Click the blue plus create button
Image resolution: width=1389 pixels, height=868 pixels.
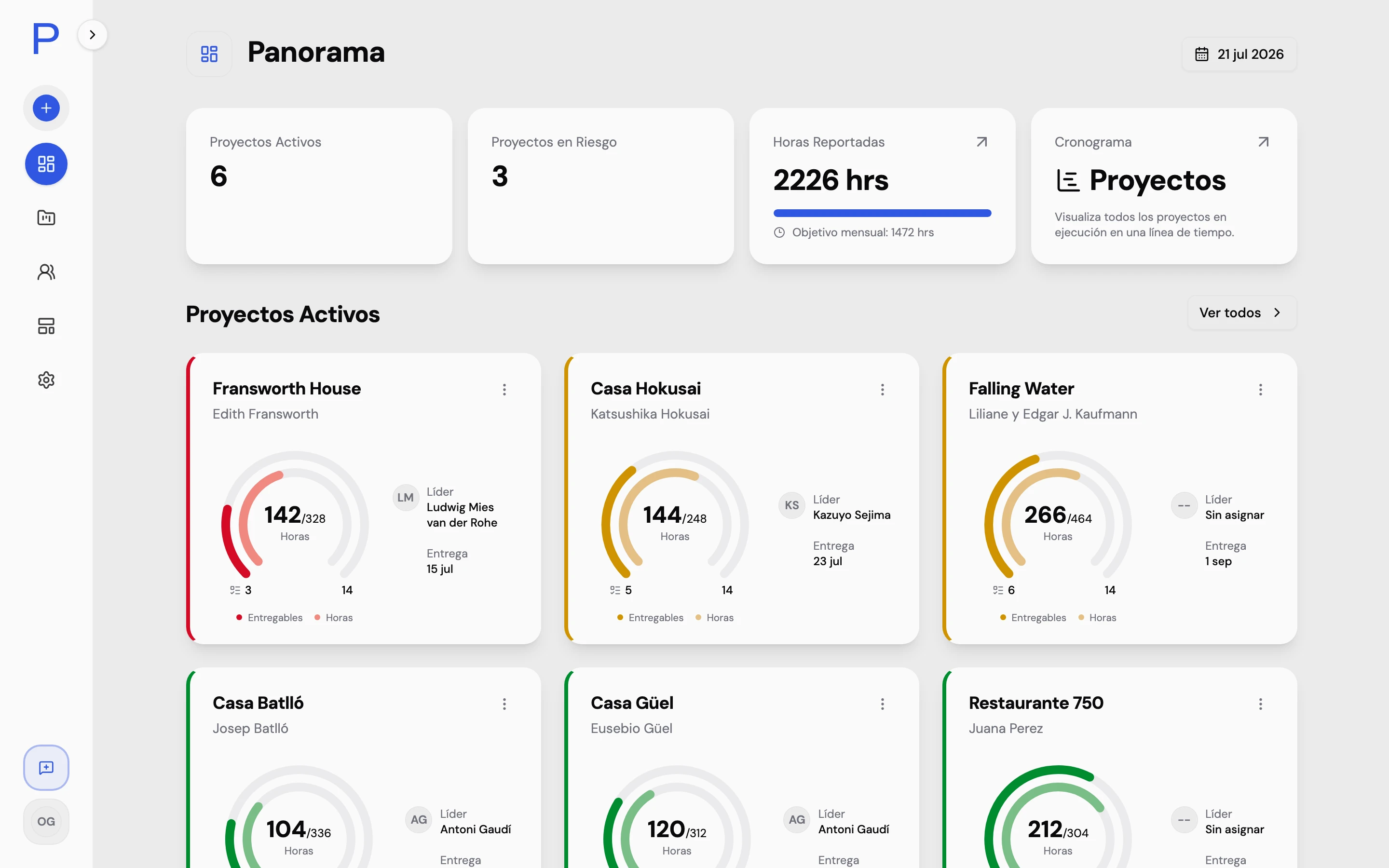(46, 108)
